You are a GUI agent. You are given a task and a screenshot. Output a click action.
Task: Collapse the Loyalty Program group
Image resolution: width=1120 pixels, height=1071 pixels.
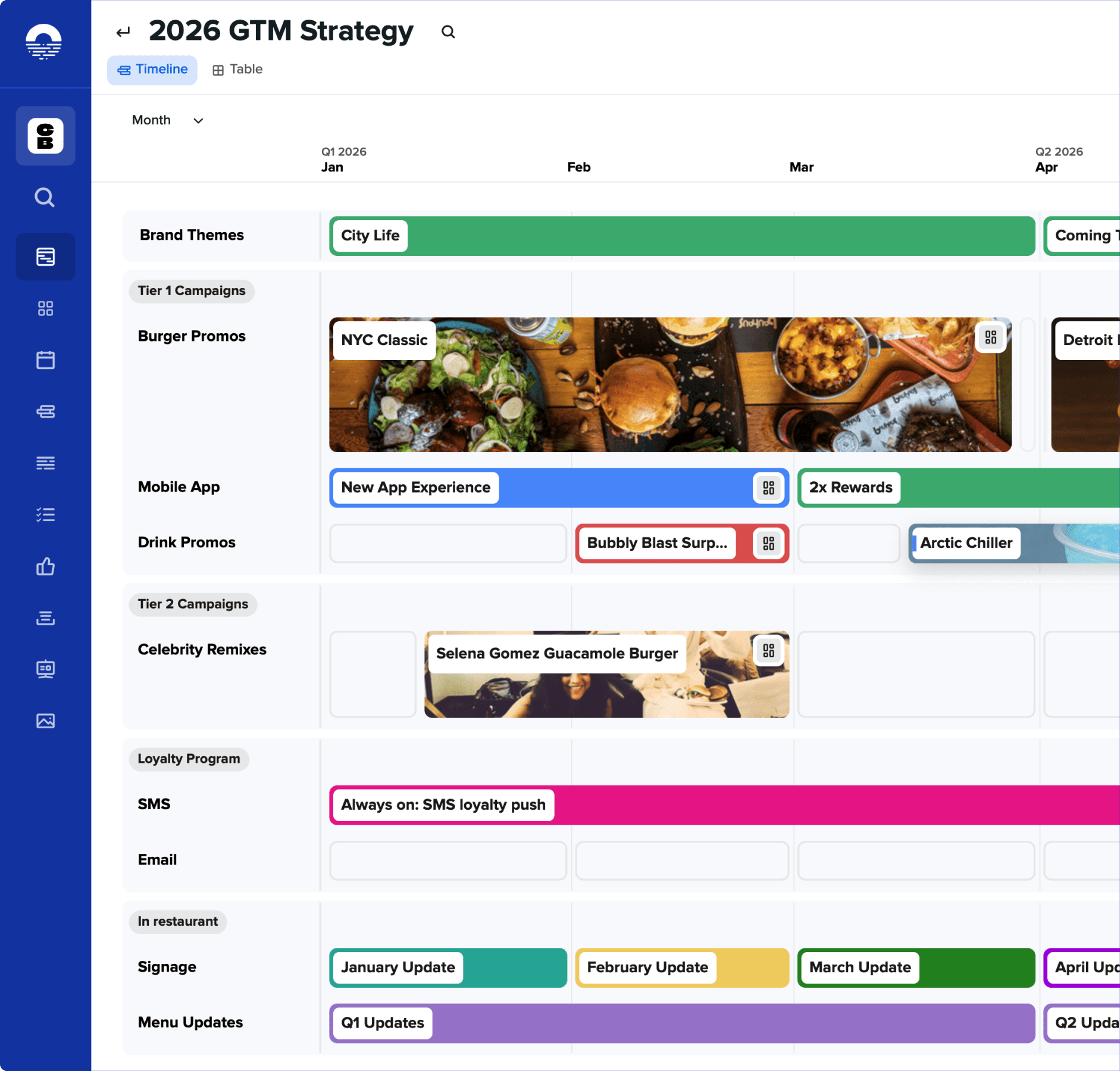point(189,759)
